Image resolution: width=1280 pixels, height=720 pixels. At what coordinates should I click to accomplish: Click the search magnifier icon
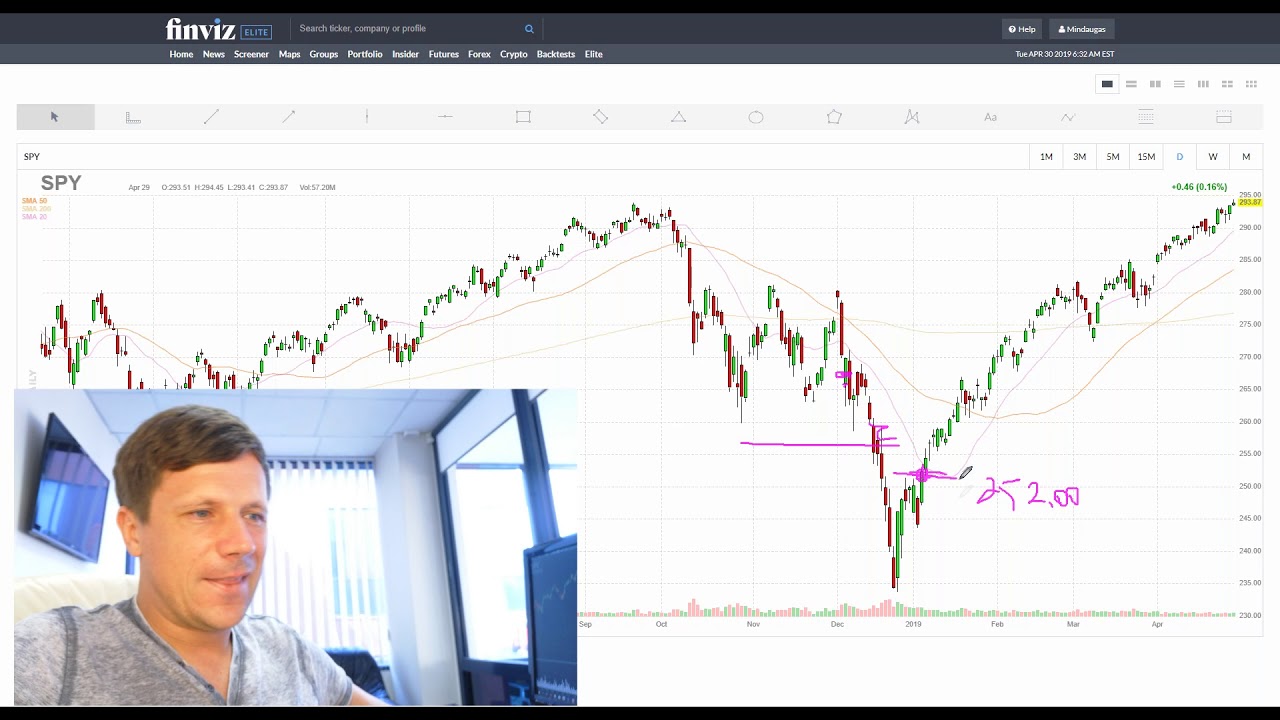point(529,29)
